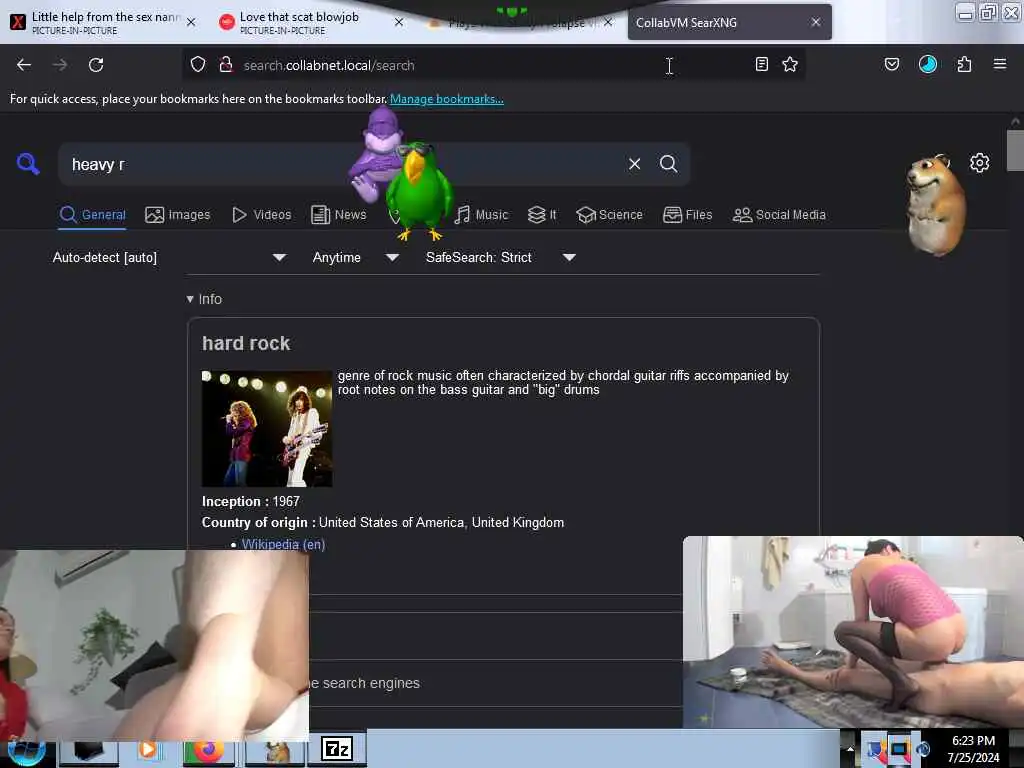1024x768 pixels.
Task: Open the SafeSearch Strict dropdown
Action: coord(501,257)
